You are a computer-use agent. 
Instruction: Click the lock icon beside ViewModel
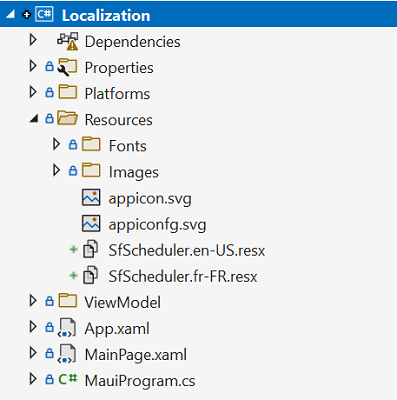click(x=49, y=301)
